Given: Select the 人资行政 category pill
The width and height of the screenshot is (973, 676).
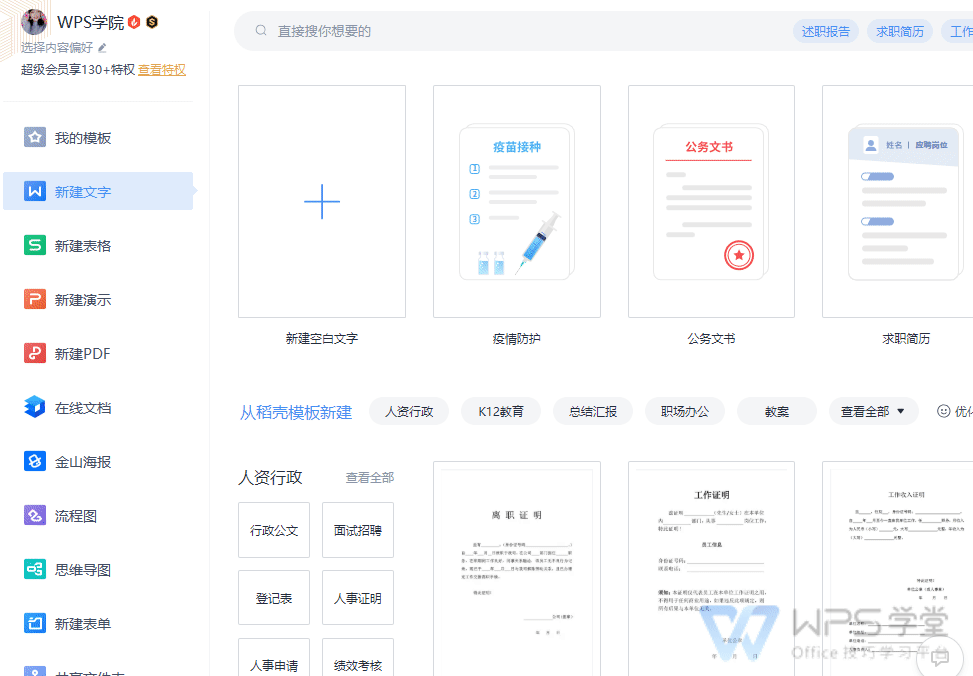Looking at the screenshot, I should pos(409,411).
